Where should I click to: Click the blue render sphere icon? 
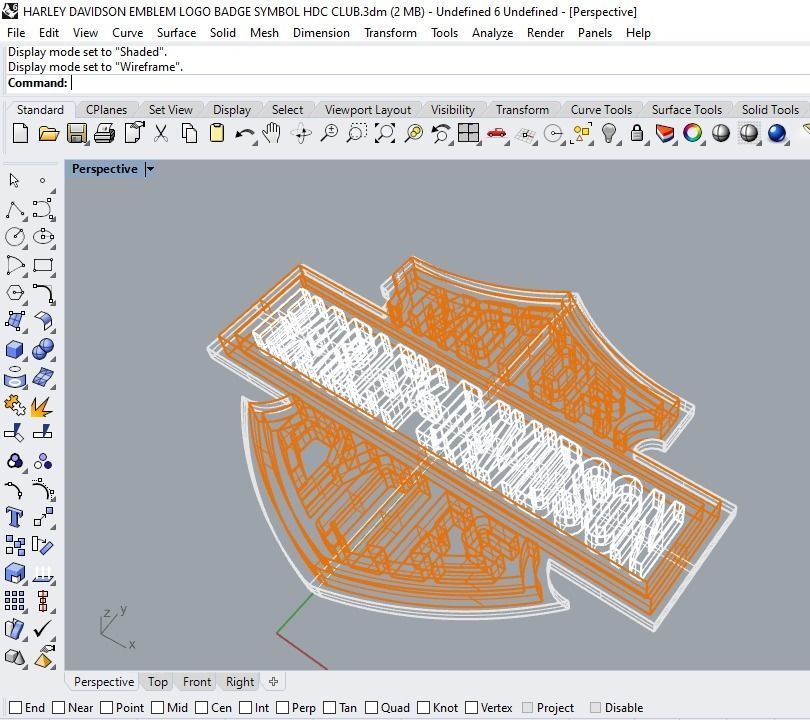click(x=777, y=133)
